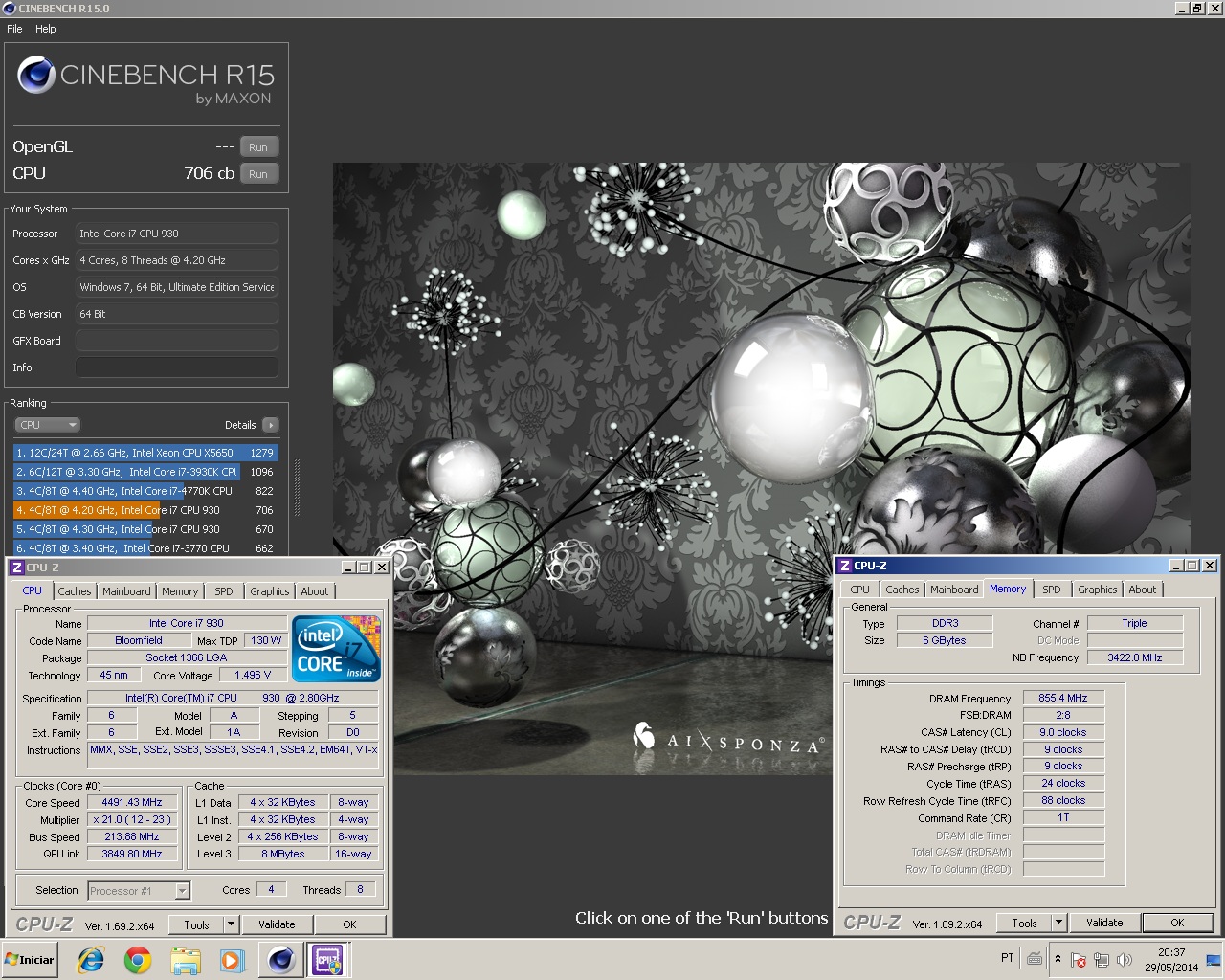The height and width of the screenshot is (980, 1225).
Task: Switch to Mainboard tab in left CPU-Z window
Action: pos(126,591)
